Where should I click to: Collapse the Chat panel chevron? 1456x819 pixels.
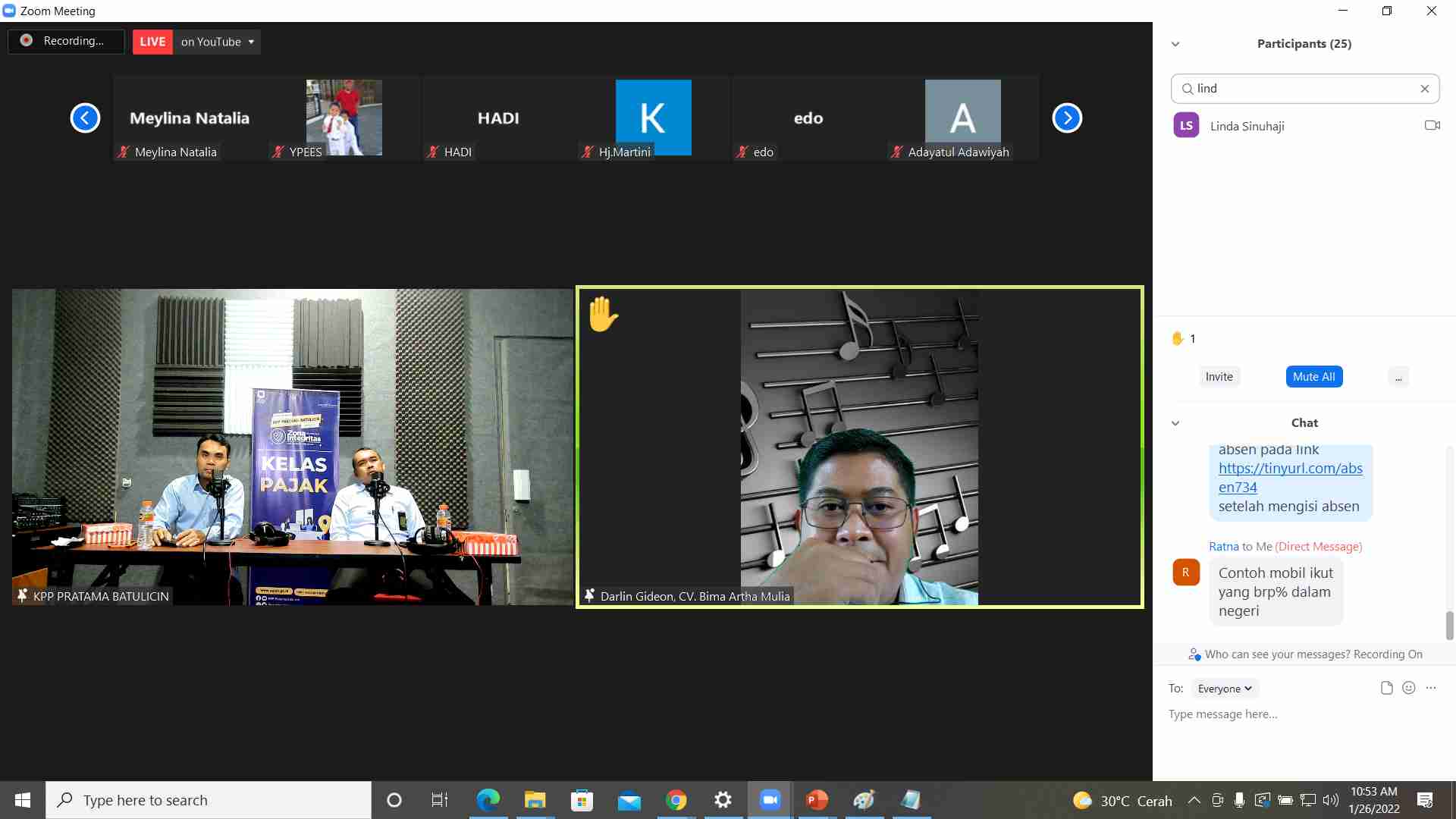point(1175,423)
